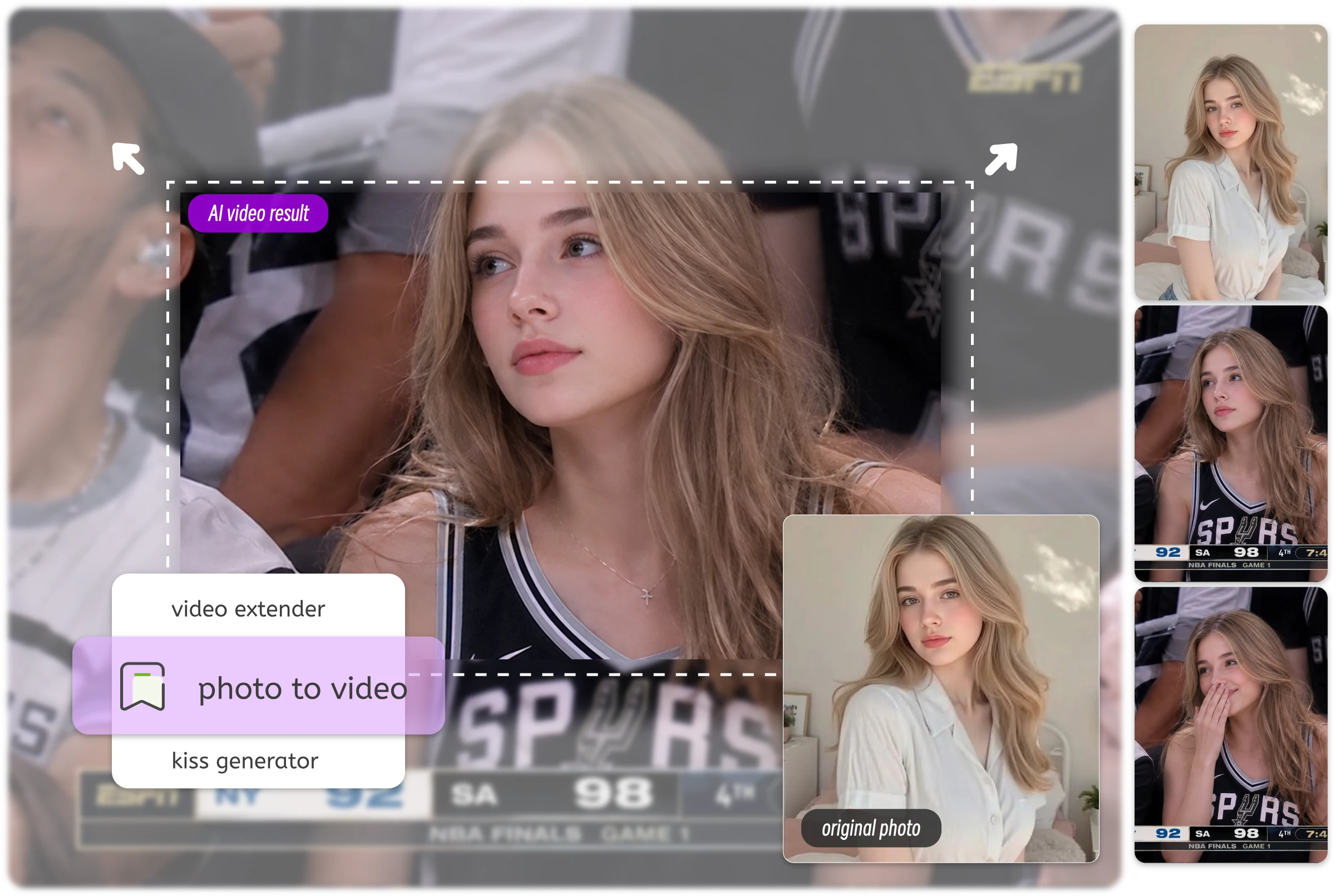Open the original photo preview card
The height and width of the screenshot is (896, 1336).
click(x=941, y=689)
